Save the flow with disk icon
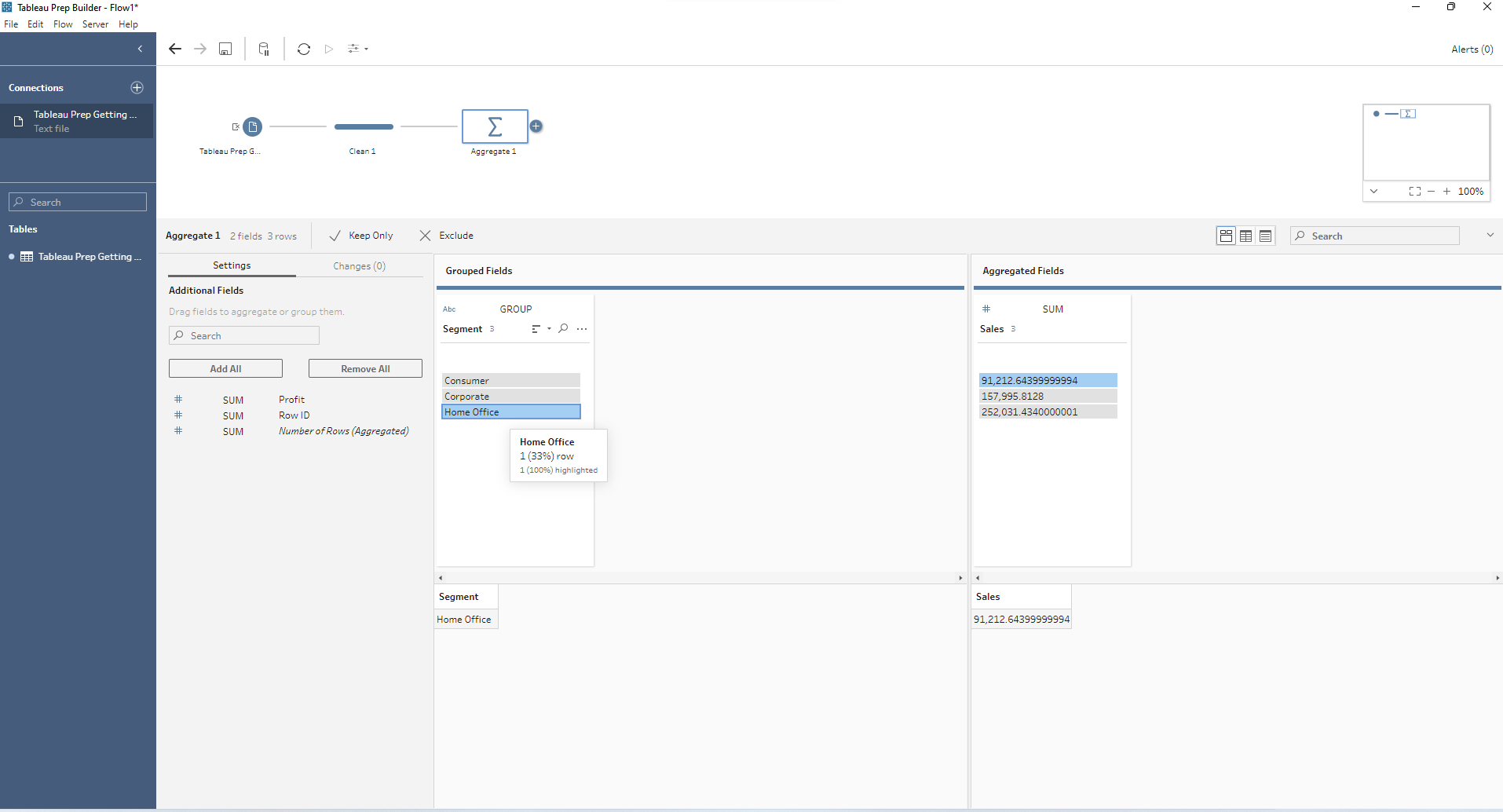The width and height of the screenshot is (1503, 812). pyautogui.click(x=225, y=49)
